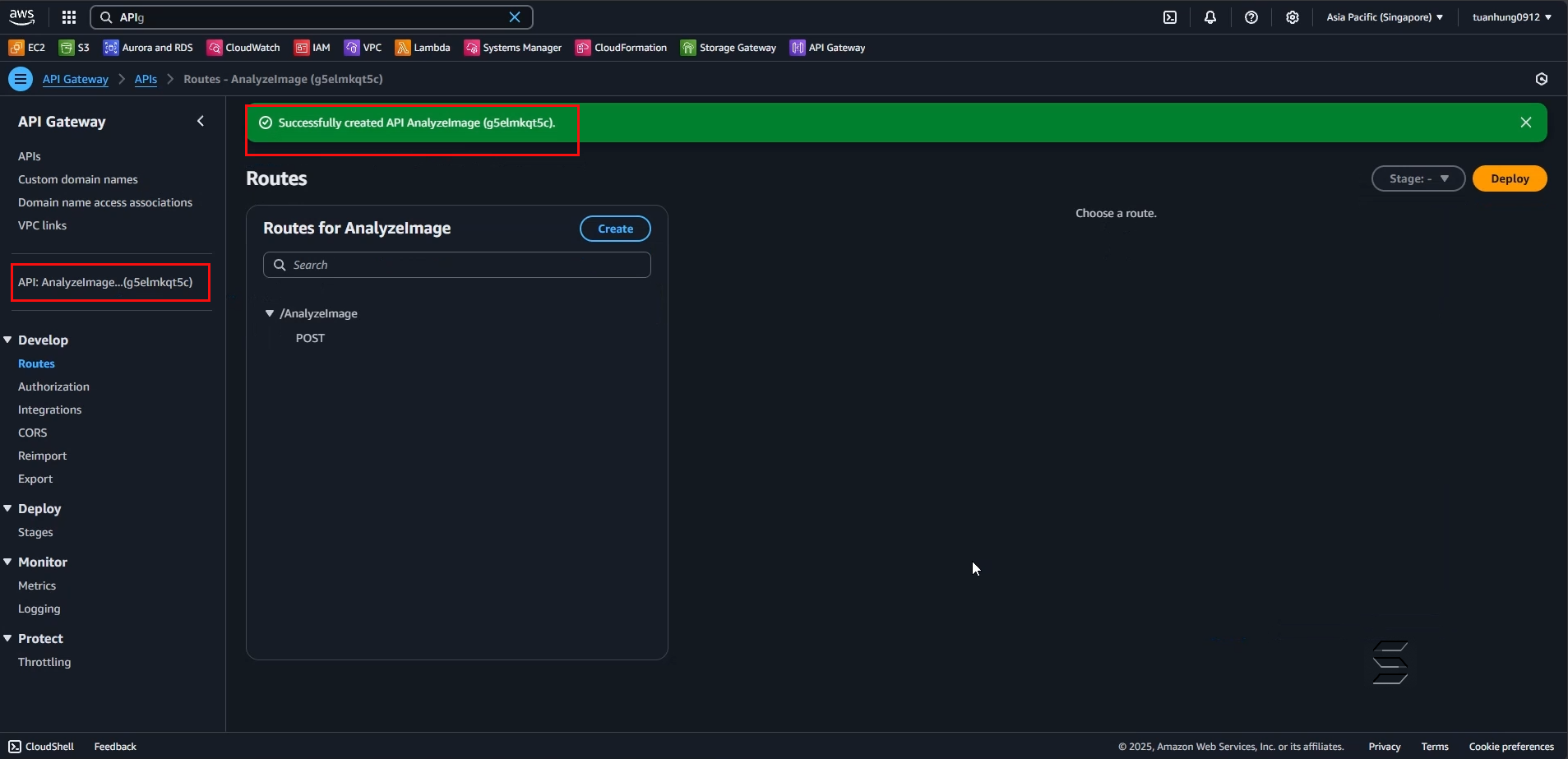The height and width of the screenshot is (759, 1568).
Task: Open the notifications bell icon
Action: point(1210,17)
